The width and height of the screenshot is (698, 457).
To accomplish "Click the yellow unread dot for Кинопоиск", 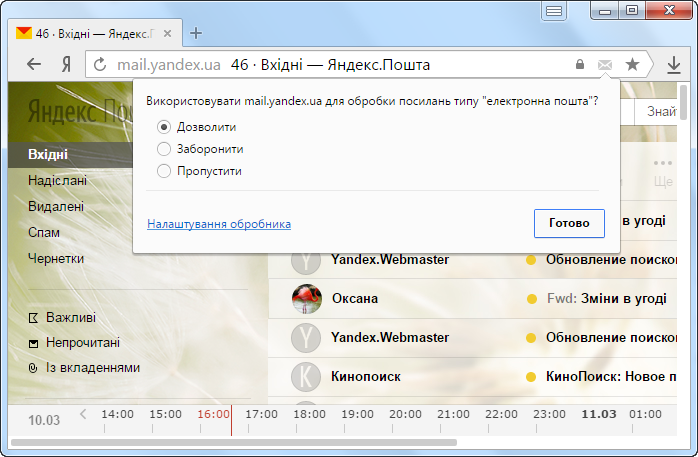I will (531, 377).
